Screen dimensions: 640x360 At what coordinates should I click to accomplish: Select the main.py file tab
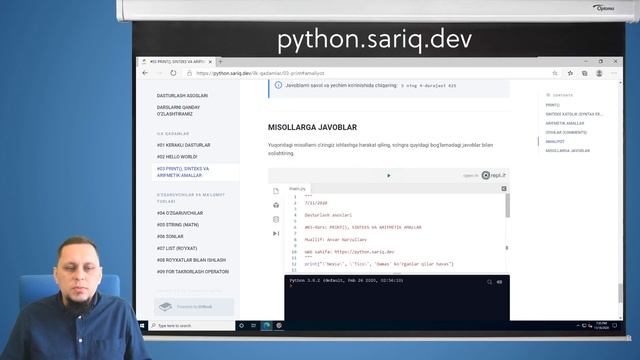[297, 189]
